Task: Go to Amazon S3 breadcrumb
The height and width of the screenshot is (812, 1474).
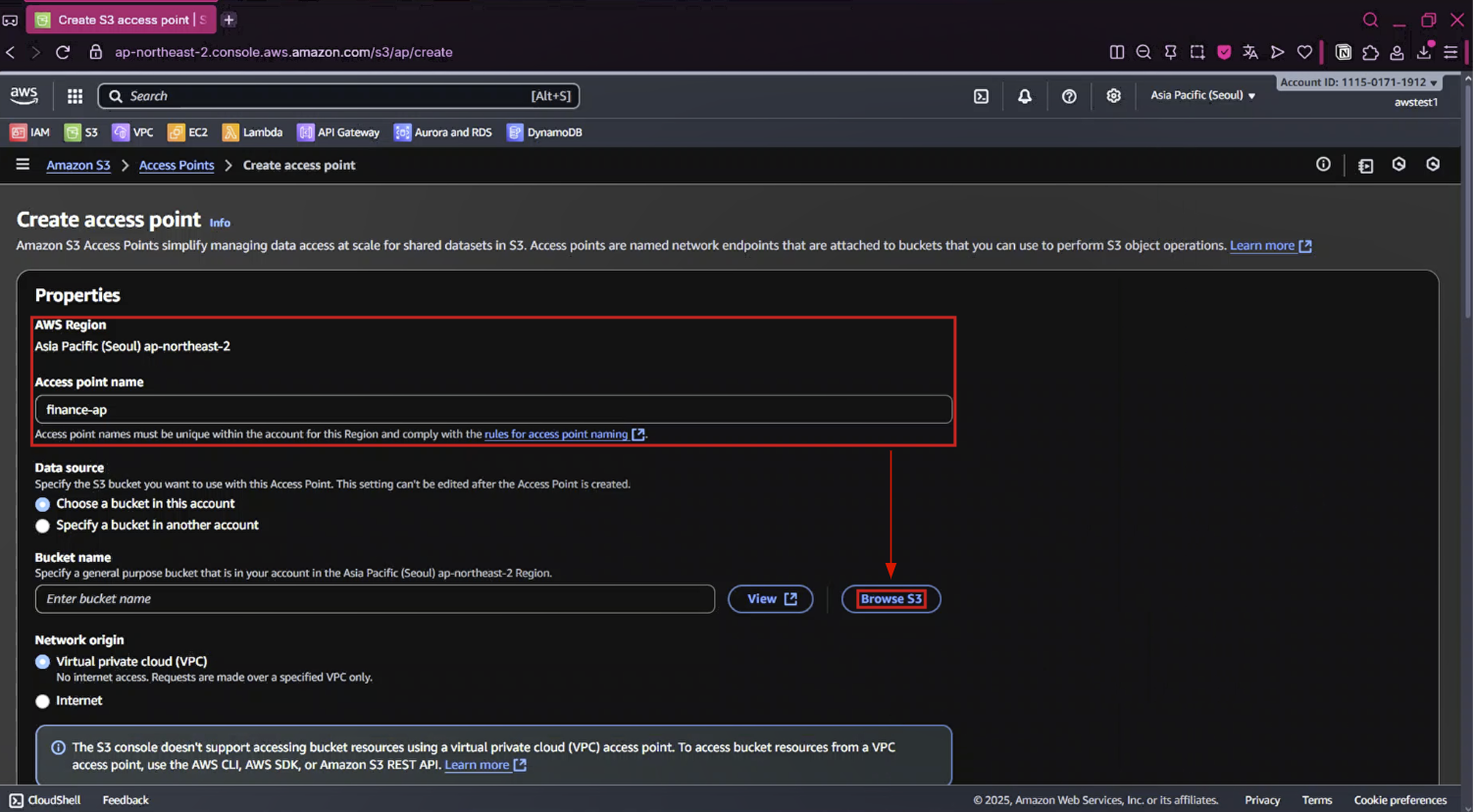Action: [x=78, y=165]
